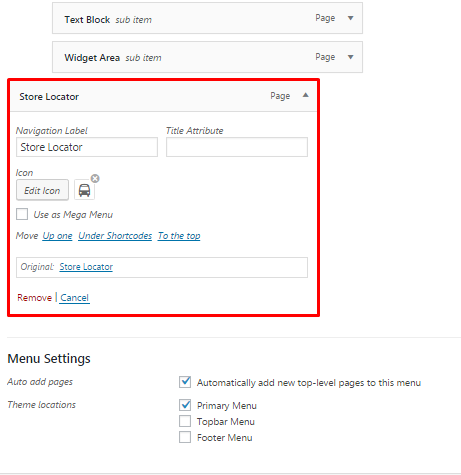Select the Text Block sub item bar
This screenshot has width=461, height=475.
(207, 18)
